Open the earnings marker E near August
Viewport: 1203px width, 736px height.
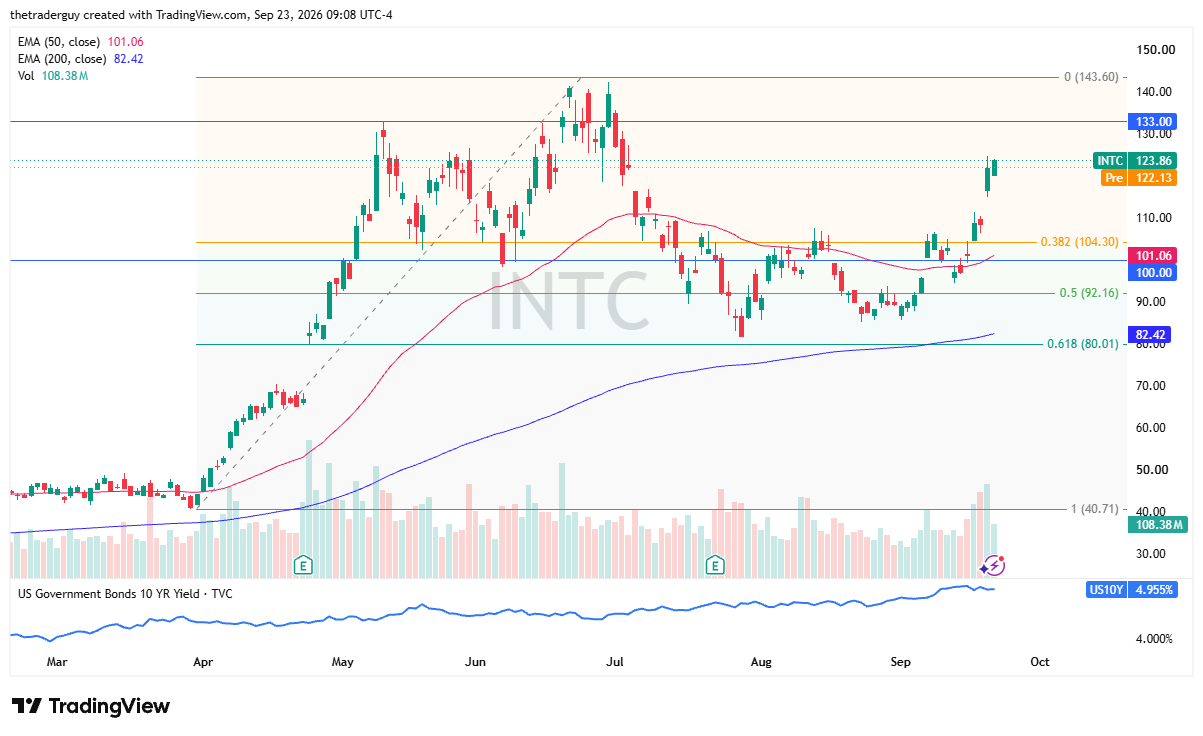(715, 566)
